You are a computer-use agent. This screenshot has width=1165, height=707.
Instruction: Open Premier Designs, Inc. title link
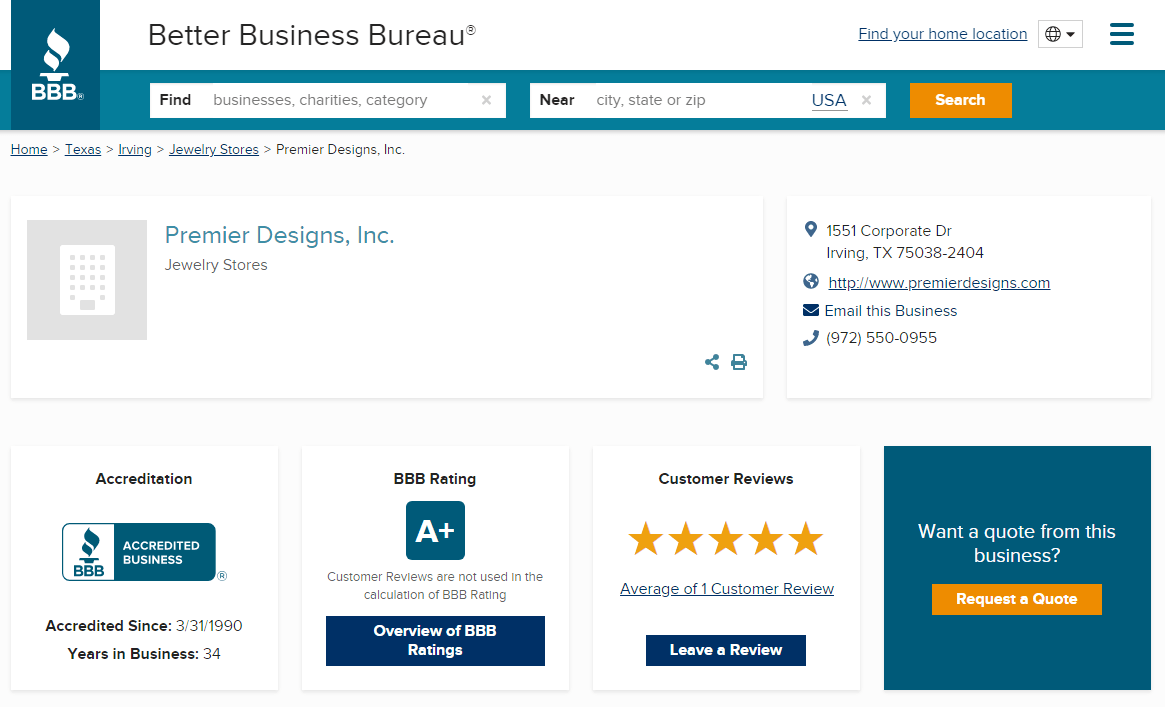(279, 235)
